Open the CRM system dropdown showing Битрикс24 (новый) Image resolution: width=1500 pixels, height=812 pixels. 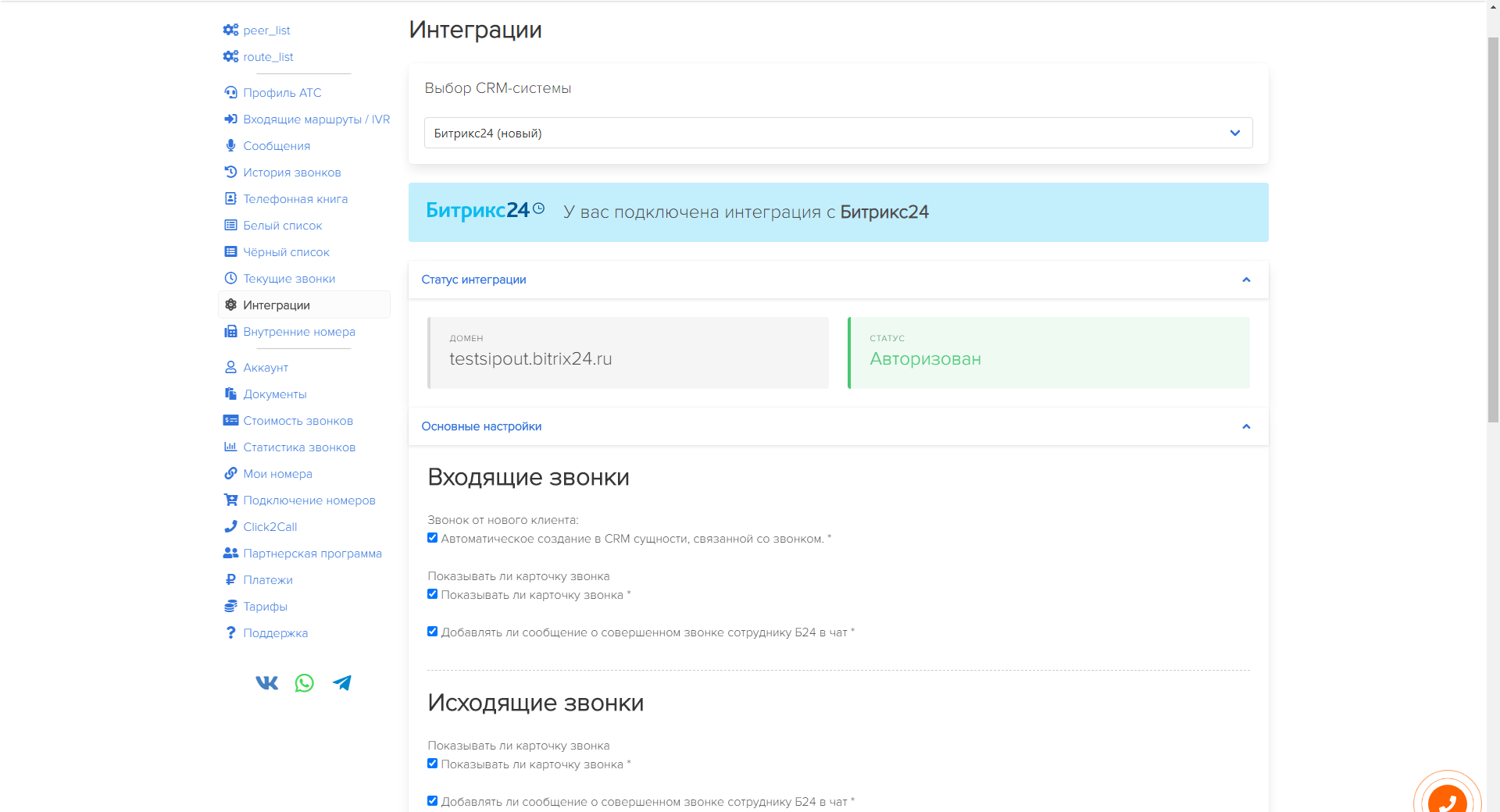point(838,133)
